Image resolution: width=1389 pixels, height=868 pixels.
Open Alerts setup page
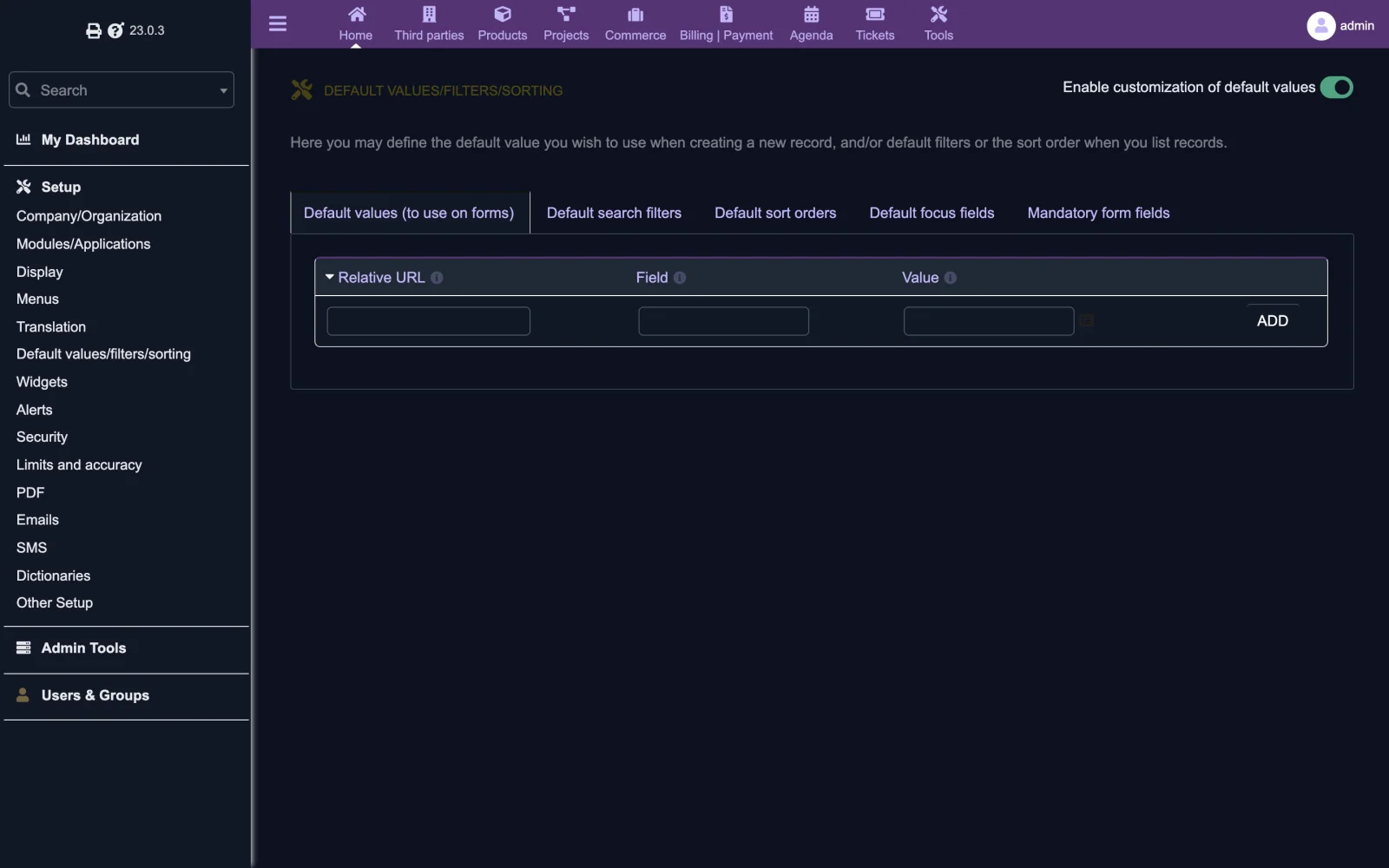pyautogui.click(x=35, y=410)
